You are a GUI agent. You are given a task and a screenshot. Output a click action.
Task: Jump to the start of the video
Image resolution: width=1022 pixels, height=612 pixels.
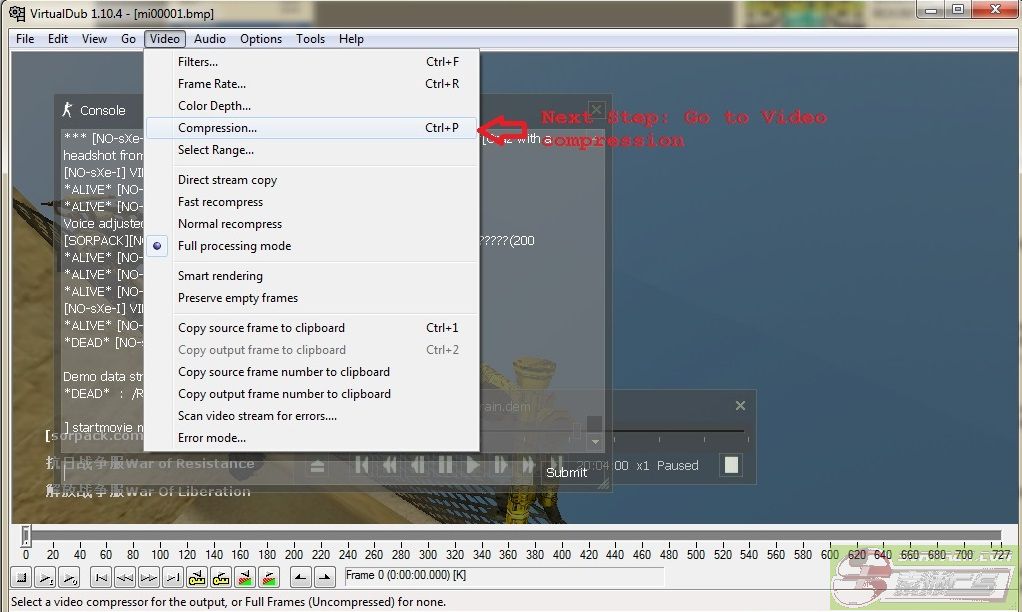101,577
